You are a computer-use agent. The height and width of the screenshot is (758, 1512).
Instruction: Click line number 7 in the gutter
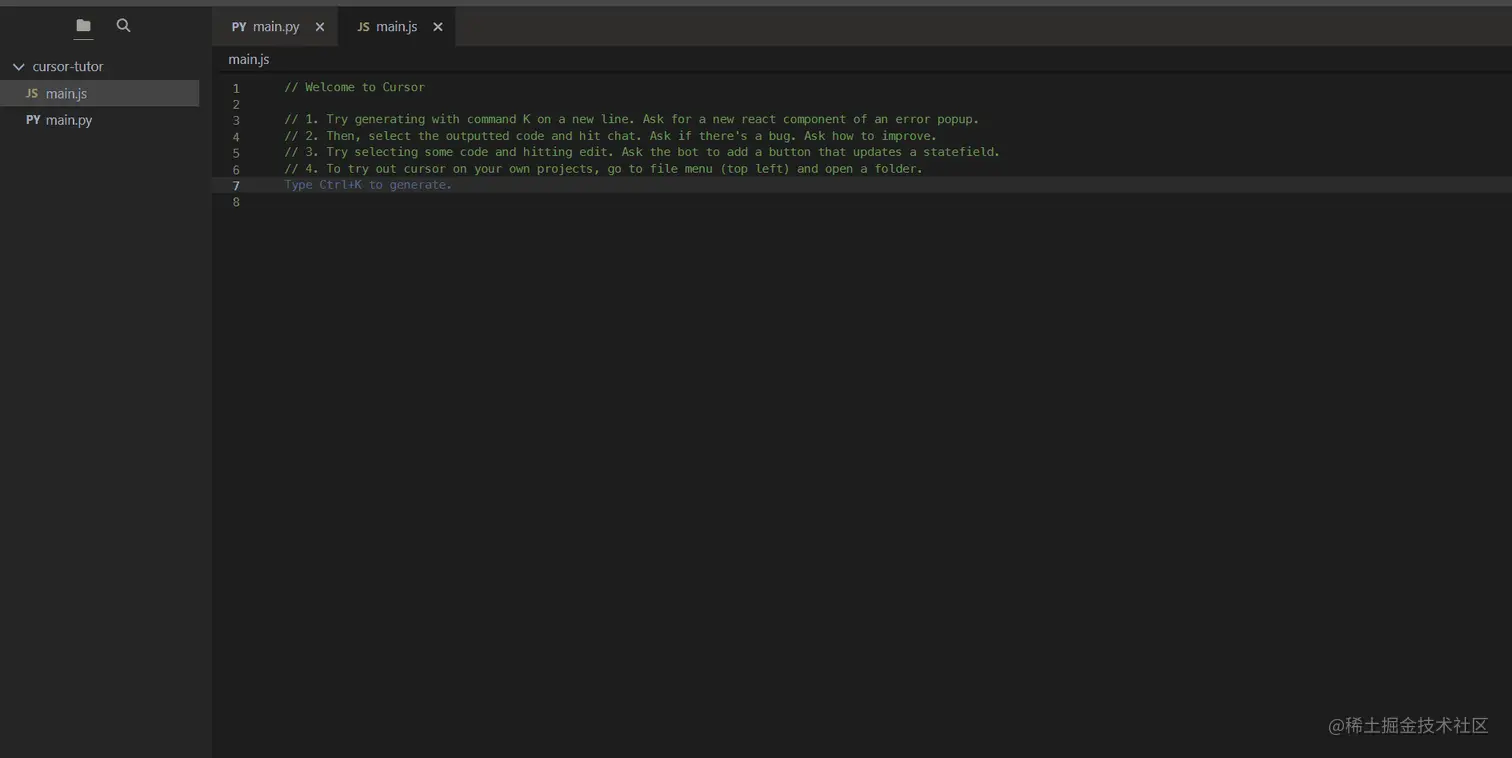pyautogui.click(x=236, y=185)
